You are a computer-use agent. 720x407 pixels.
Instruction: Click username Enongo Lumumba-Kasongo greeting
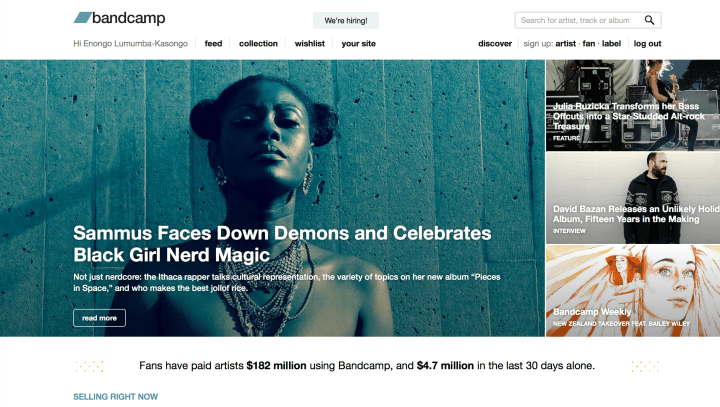[135, 44]
